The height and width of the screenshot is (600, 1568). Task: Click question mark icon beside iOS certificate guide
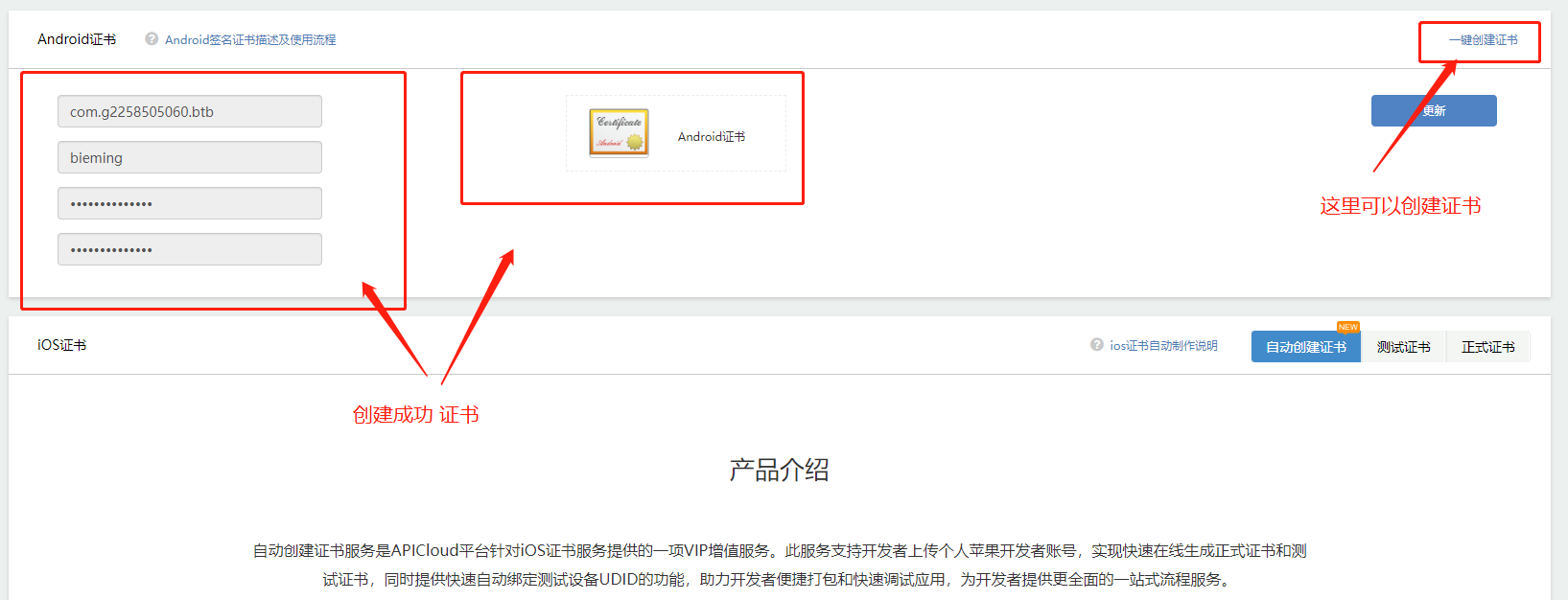1097,345
